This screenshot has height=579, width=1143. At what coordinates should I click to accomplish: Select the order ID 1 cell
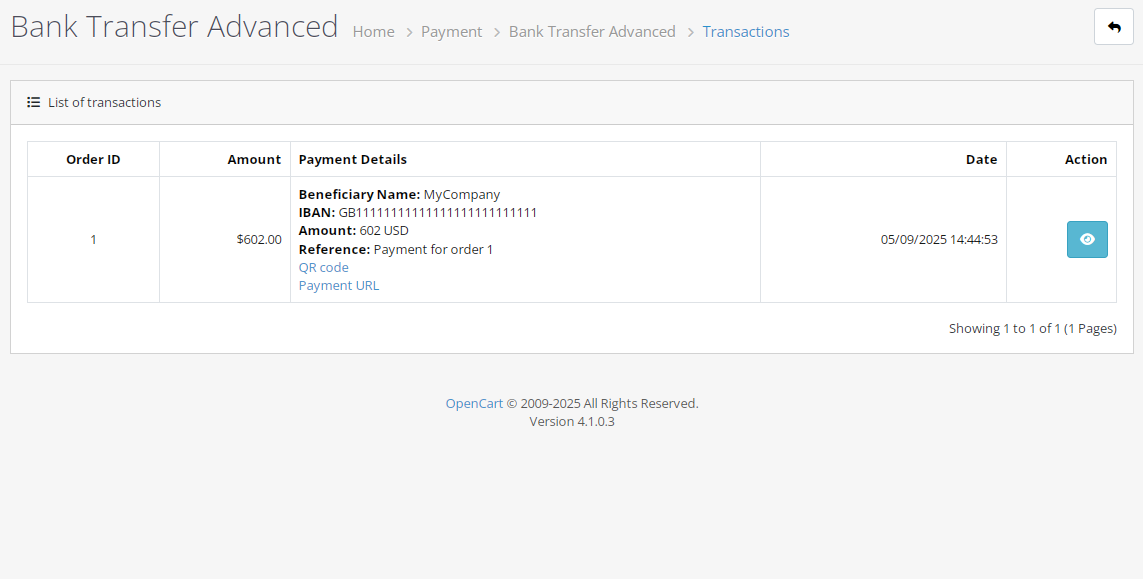[93, 239]
